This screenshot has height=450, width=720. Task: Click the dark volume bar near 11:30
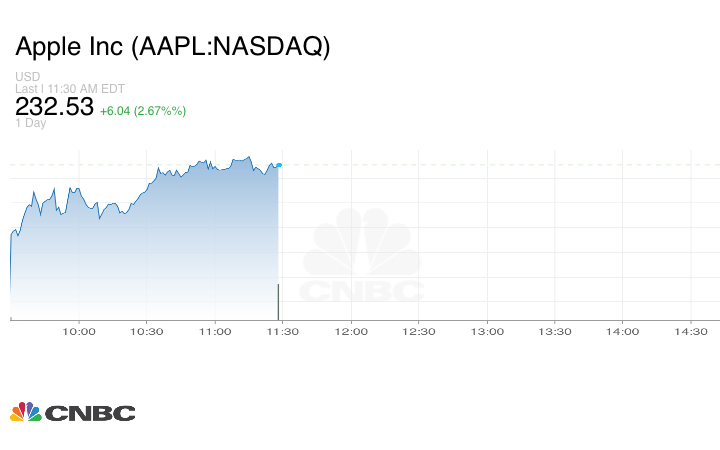(277, 301)
